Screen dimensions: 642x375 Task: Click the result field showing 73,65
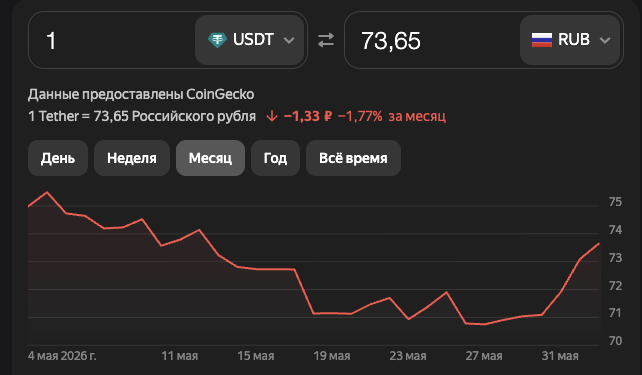(x=432, y=40)
